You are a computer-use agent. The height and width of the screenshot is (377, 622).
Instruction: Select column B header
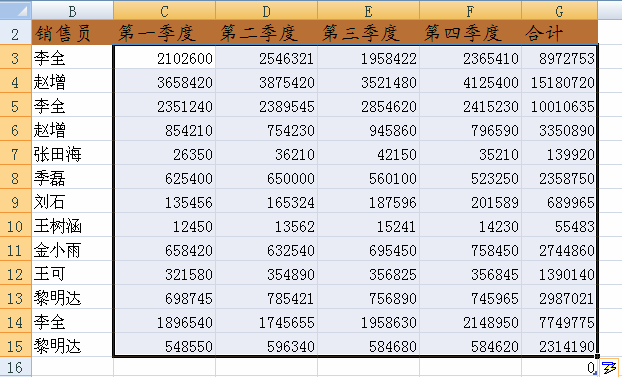click(x=72, y=11)
